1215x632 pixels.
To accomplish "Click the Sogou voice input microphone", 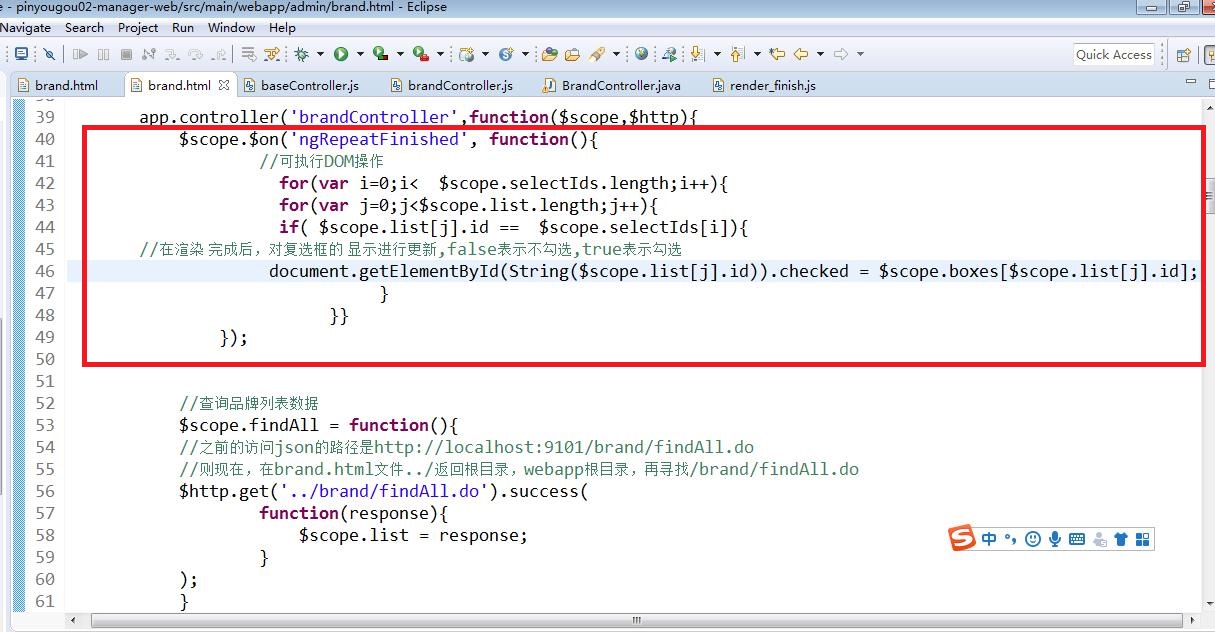I will (1054, 539).
